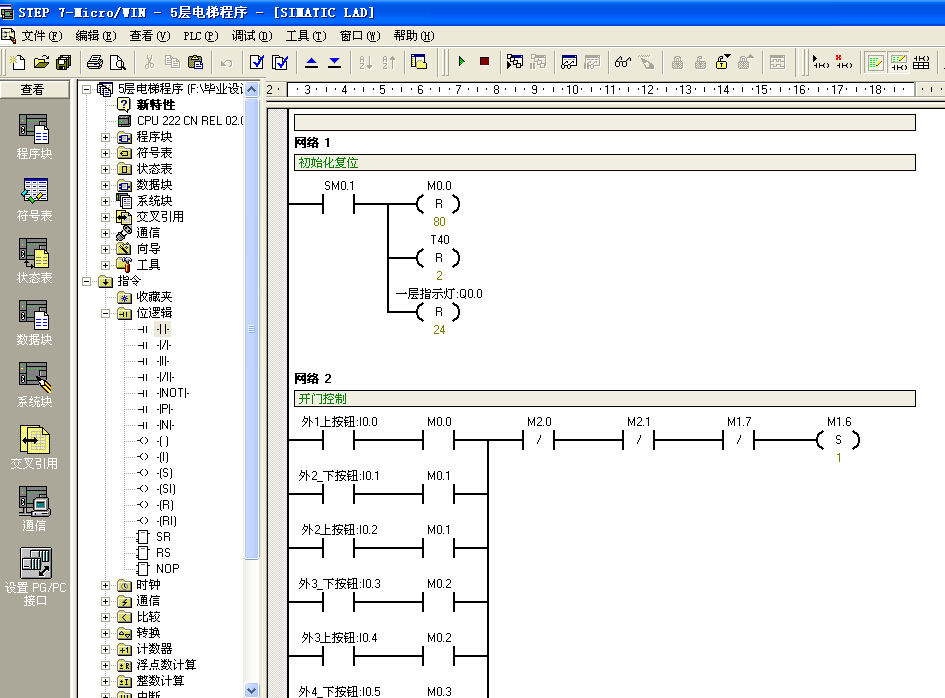The image size is (945, 698).
Task: Toggle network comments display button
Action: click(898, 62)
